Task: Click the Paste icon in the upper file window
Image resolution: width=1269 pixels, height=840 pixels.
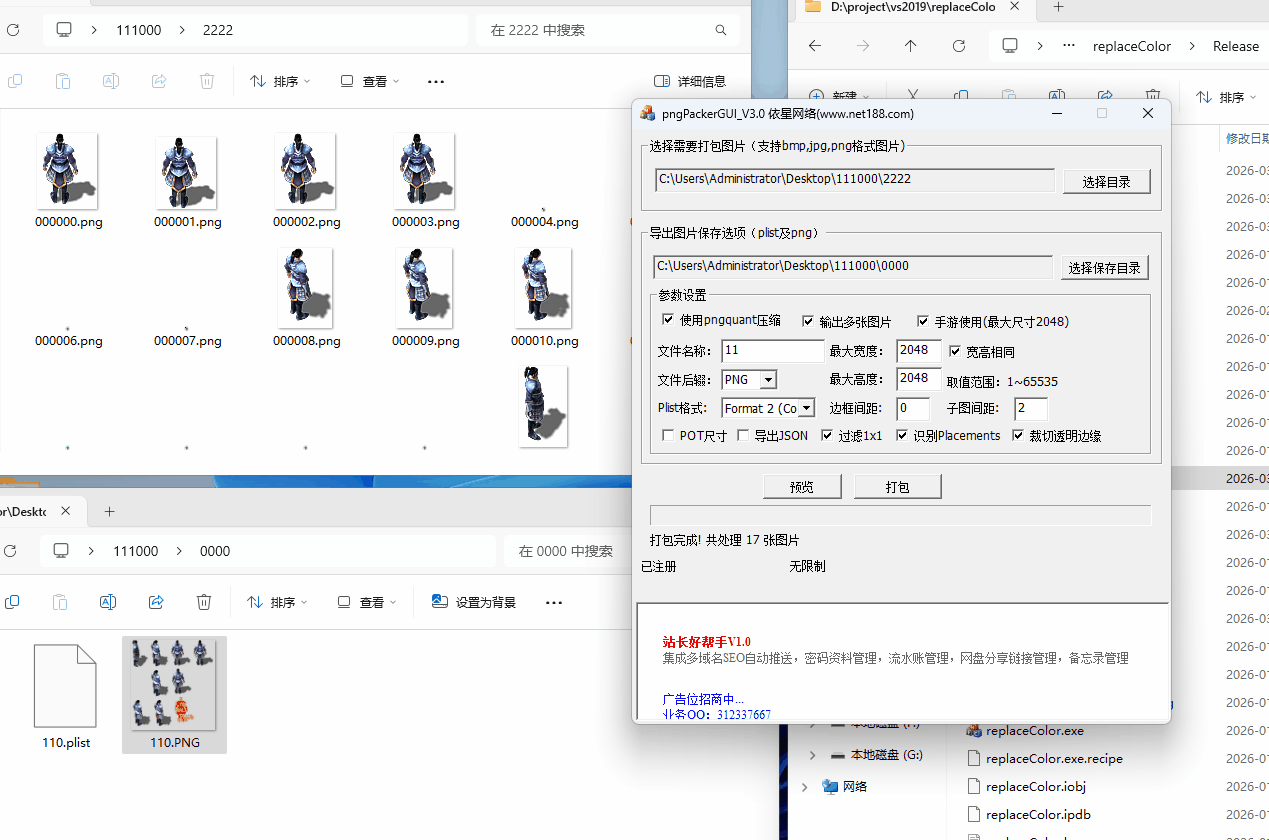Action: tap(62, 81)
